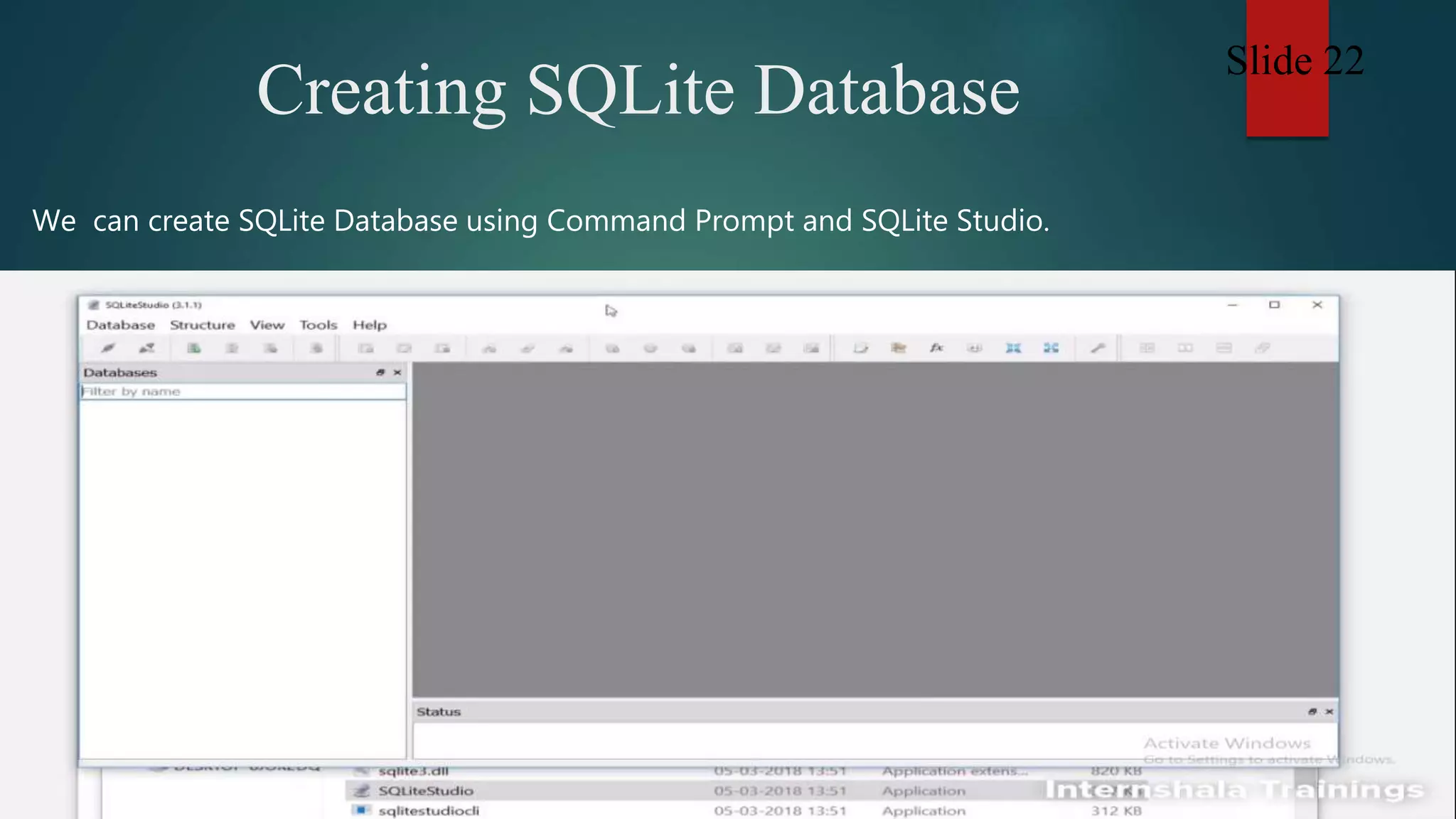The image size is (1456, 819).
Task: Click the Create table toolbar icon
Action: tap(365, 348)
